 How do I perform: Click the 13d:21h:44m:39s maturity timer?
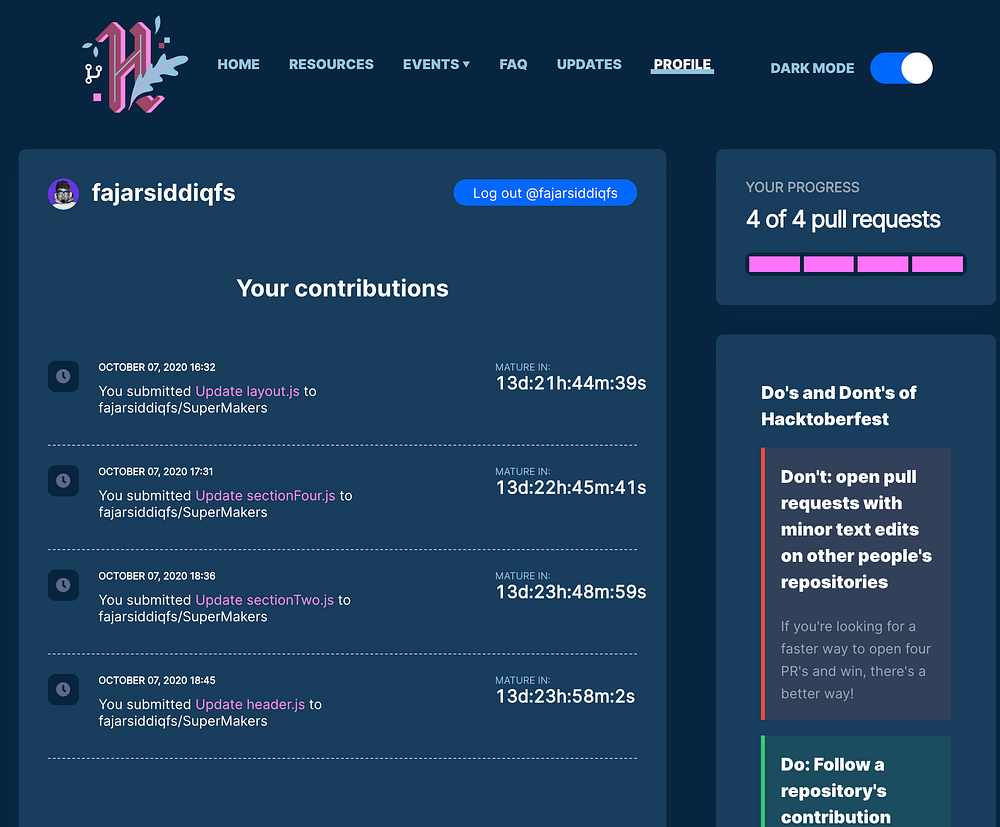tap(571, 383)
